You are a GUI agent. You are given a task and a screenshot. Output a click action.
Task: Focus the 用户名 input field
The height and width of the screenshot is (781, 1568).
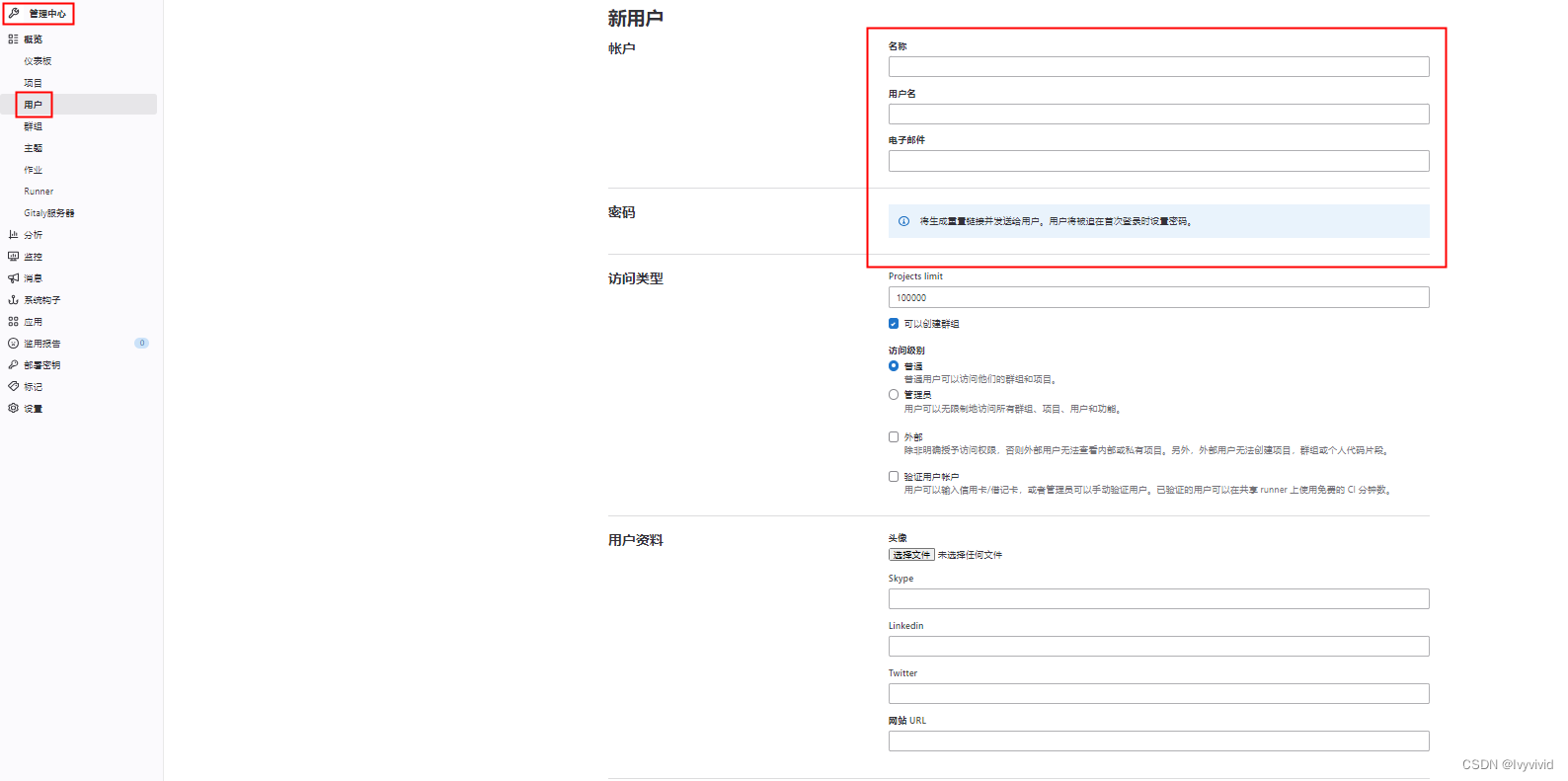point(1158,114)
